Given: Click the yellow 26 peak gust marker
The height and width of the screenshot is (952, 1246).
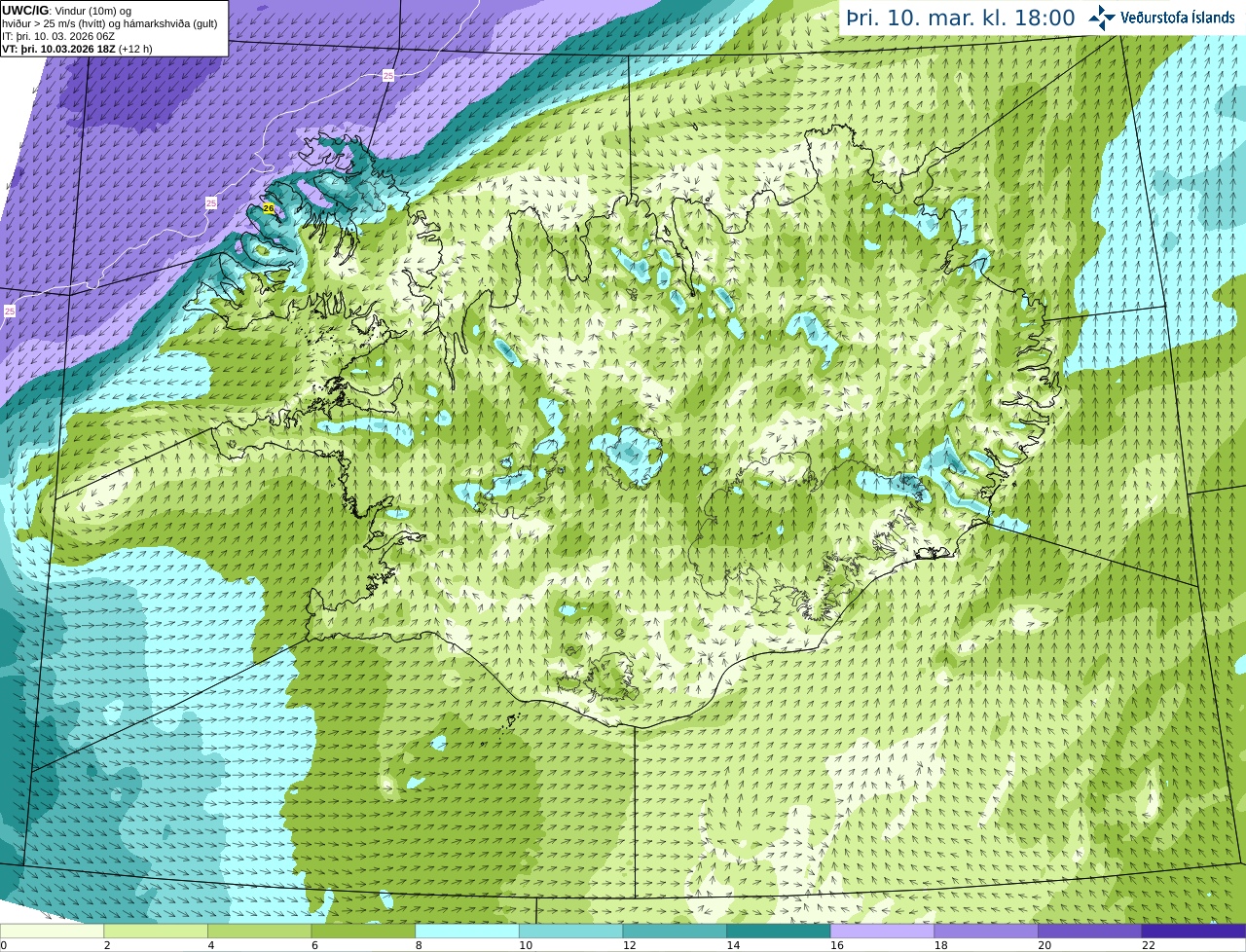Looking at the screenshot, I should coord(269,208).
